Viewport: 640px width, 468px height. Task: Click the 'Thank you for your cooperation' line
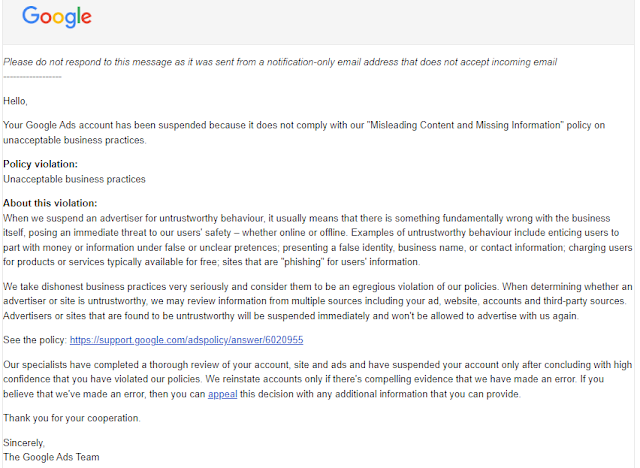[72, 418]
